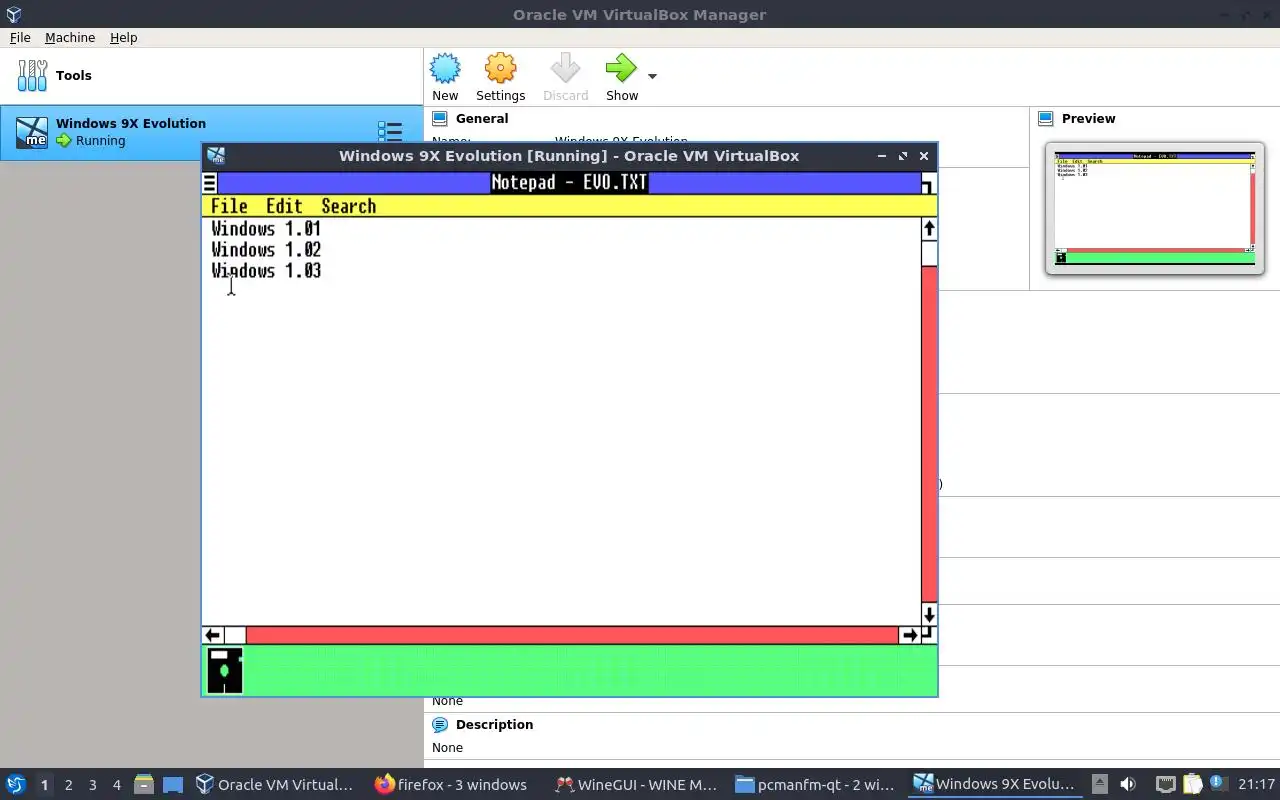Activate WineGUI taskbar entry
Screen dimensions: 1280x800
click(636, 785)
